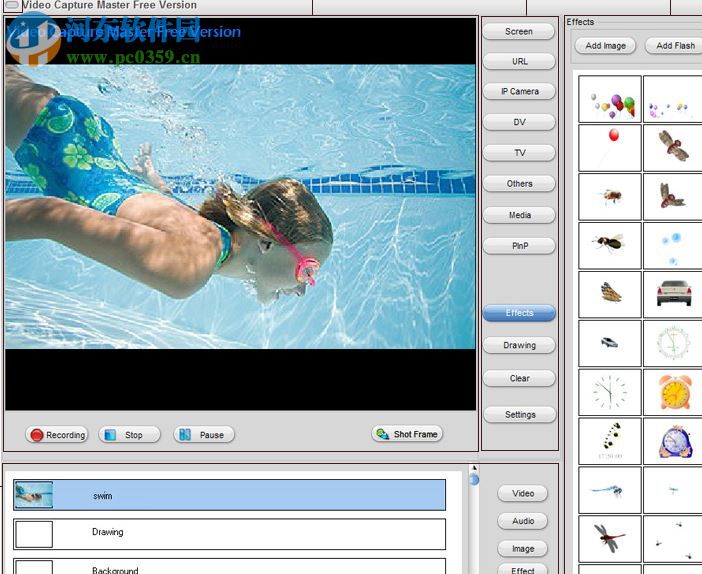Screen dimensions: 702x574
Task: Toggle the highlighted Effects button
Action: 519,313
